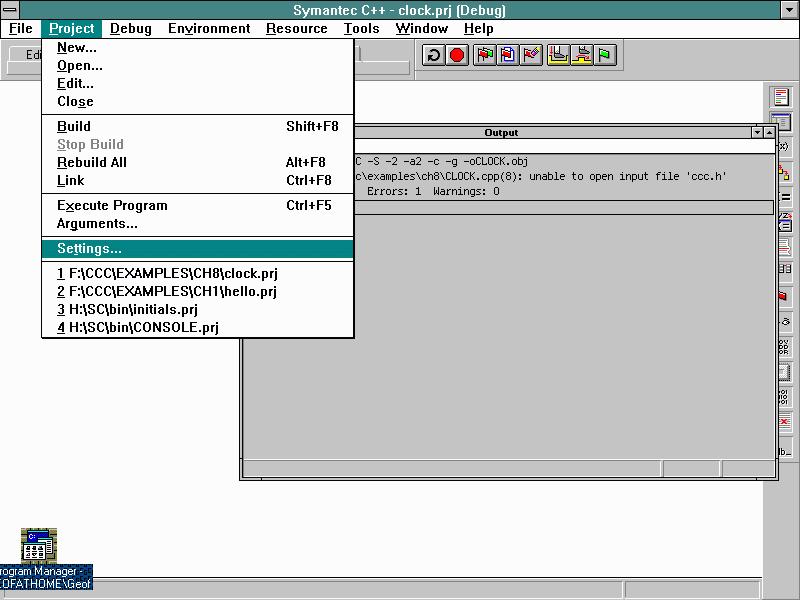Image resolution: width=800 pixels, height=600 pixels.
Task: Click the document icon above the right toolbar
Action: 781,97
